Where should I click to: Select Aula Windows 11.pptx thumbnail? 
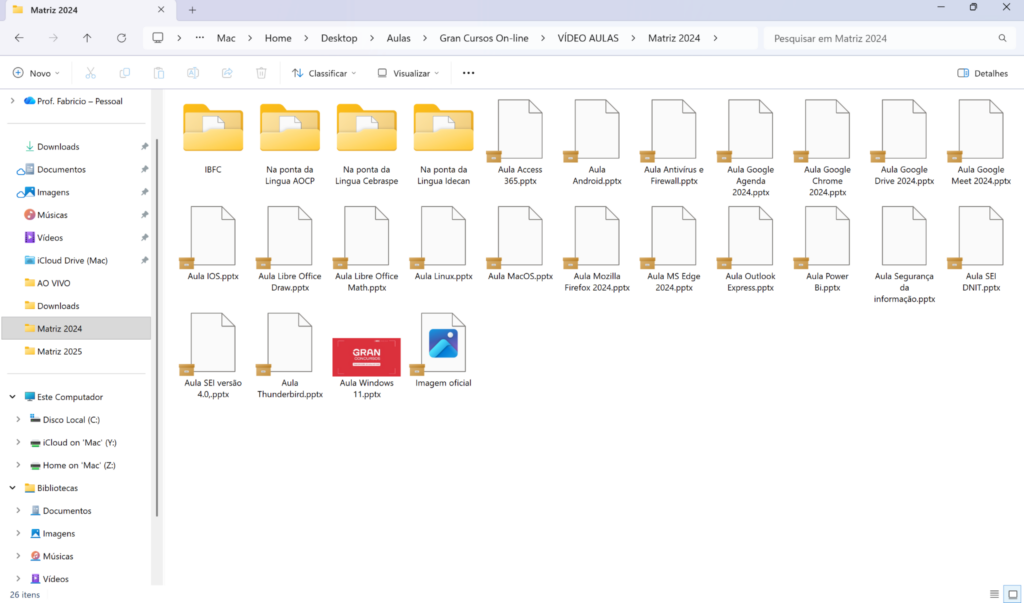point(366,357)
